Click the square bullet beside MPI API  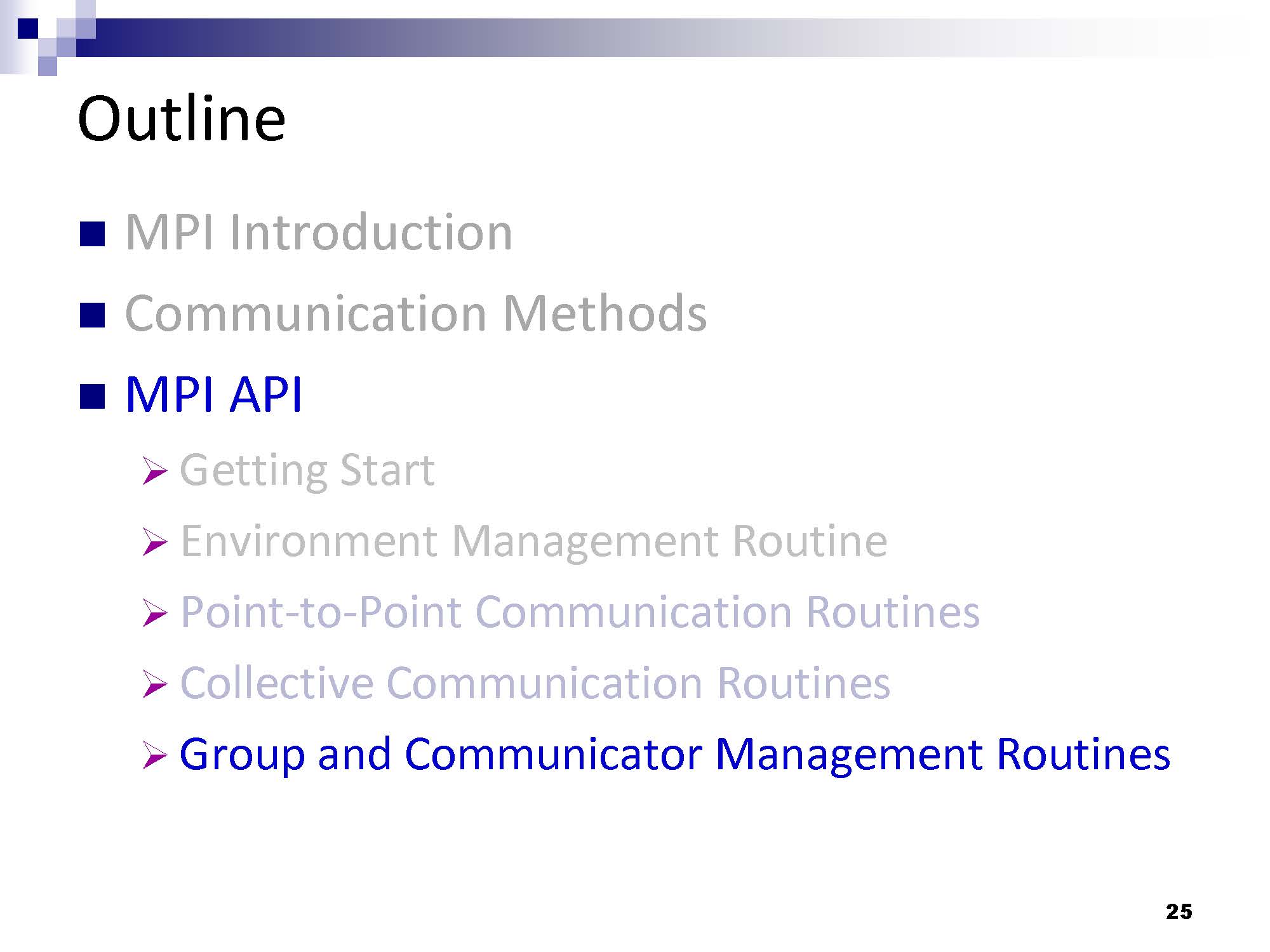pyautogui.click(x=92, y=397)
